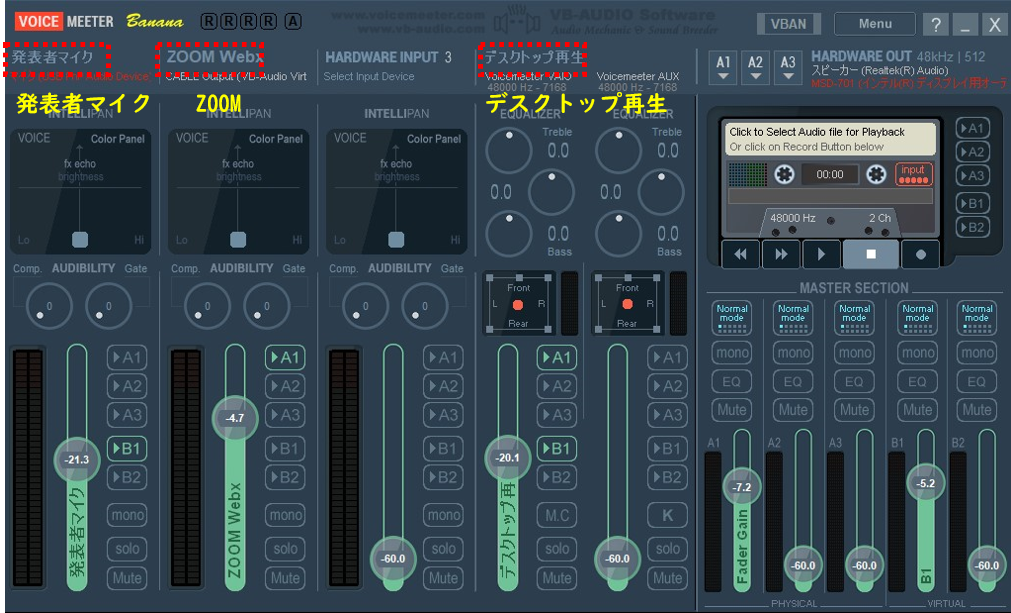Select input device for Hardware Input 3

[x=369, y=77]
